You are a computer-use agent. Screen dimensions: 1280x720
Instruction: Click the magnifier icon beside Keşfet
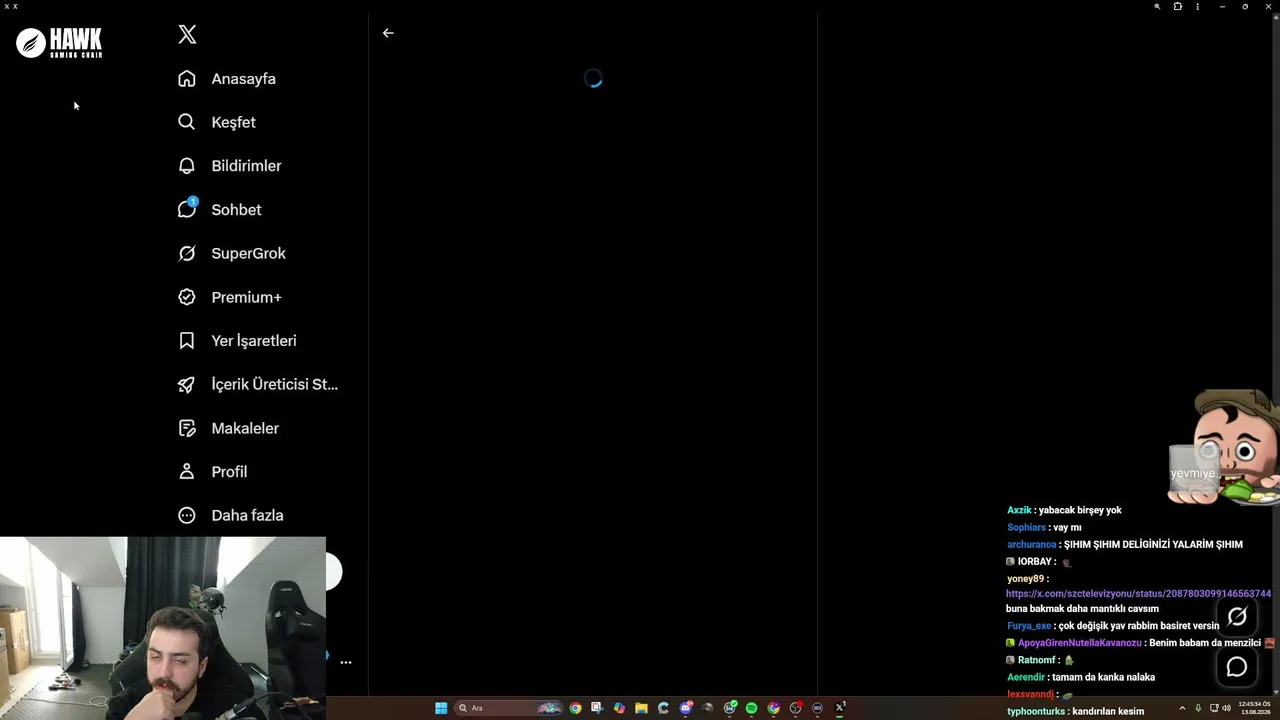point(187,122)
